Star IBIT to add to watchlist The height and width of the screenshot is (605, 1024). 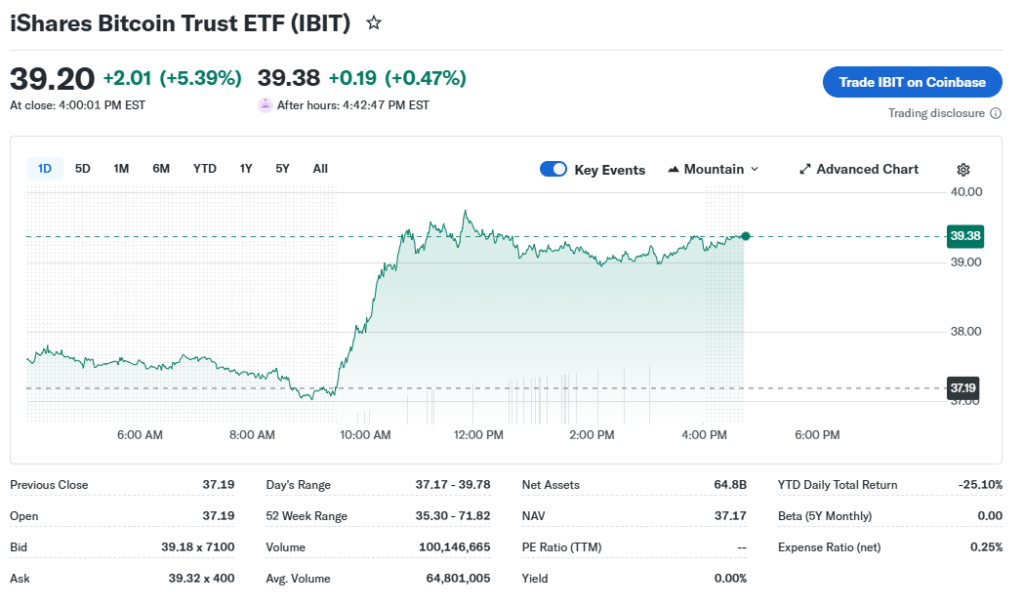click(374, 23)
